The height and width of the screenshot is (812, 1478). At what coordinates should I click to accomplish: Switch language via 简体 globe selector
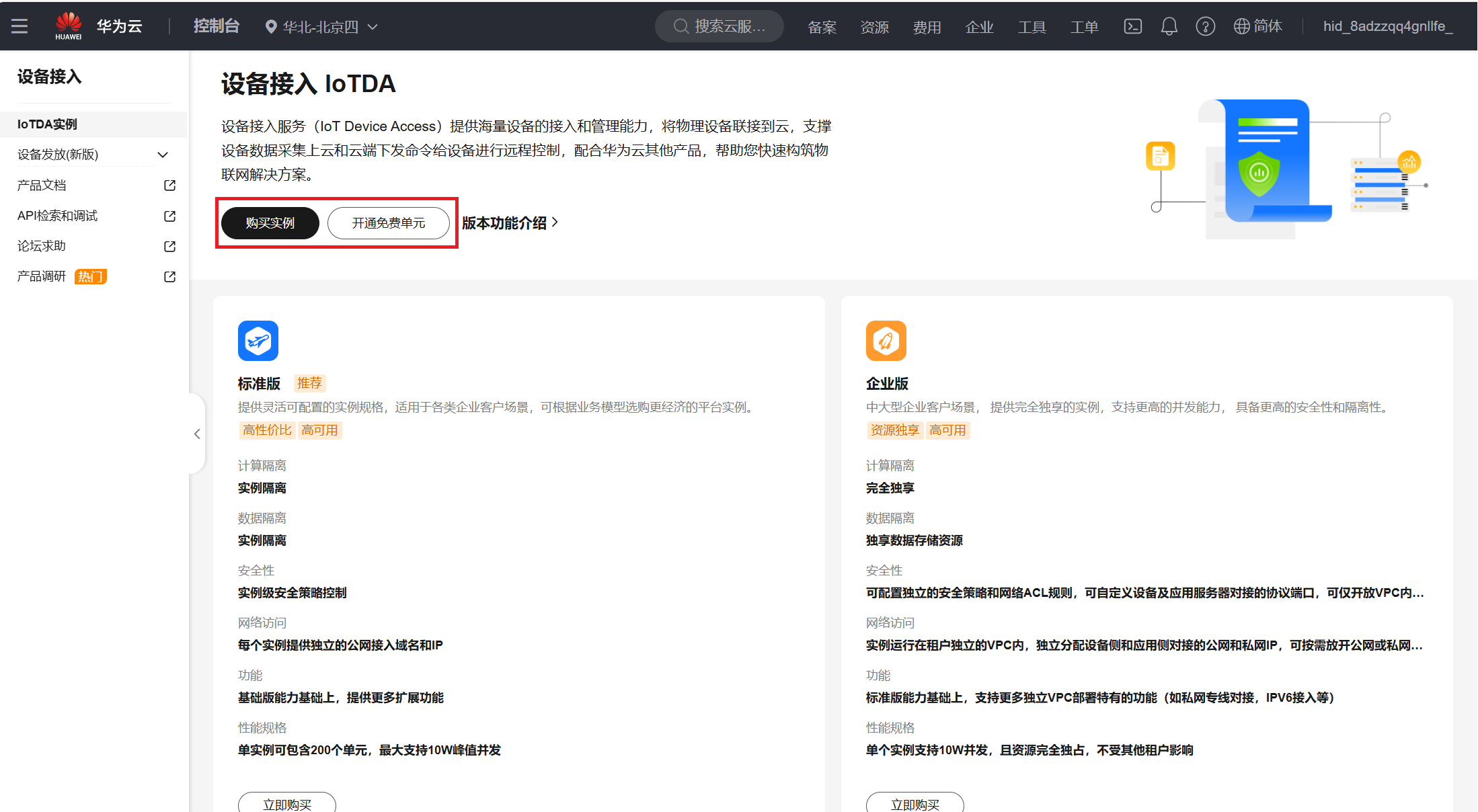[1258, 26]
